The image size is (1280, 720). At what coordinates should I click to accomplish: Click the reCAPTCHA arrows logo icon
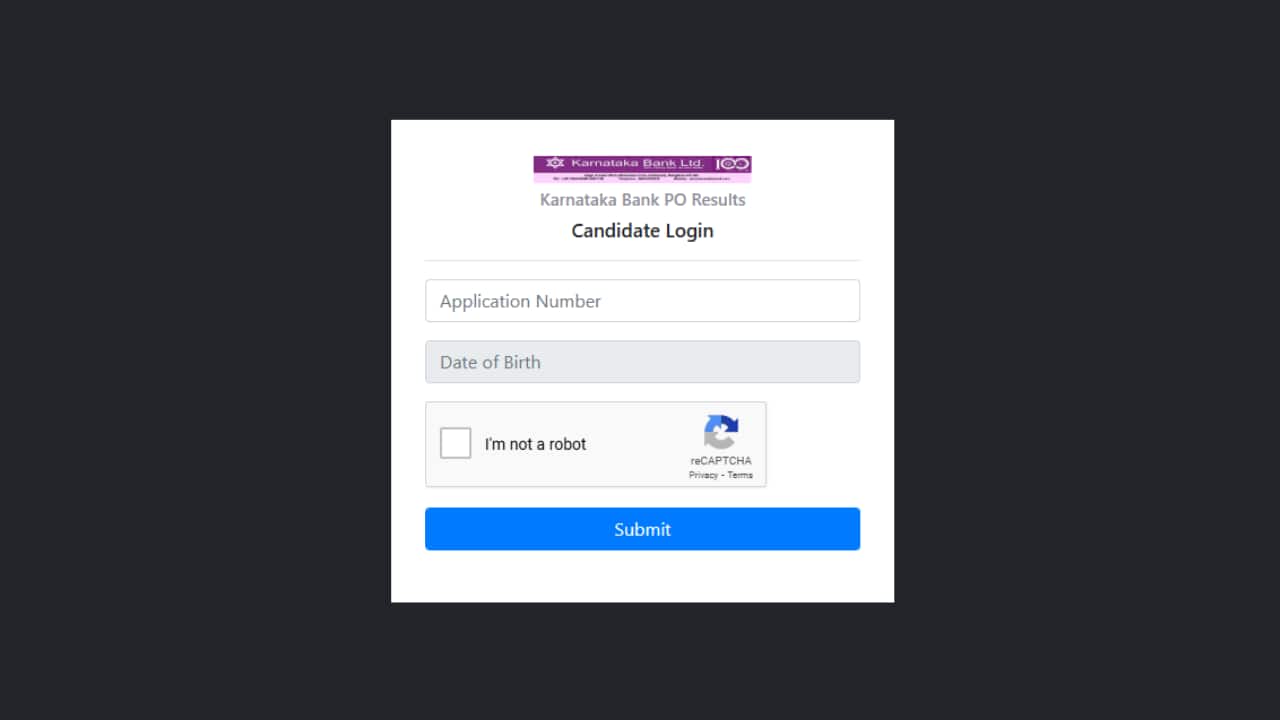point(721,432)
